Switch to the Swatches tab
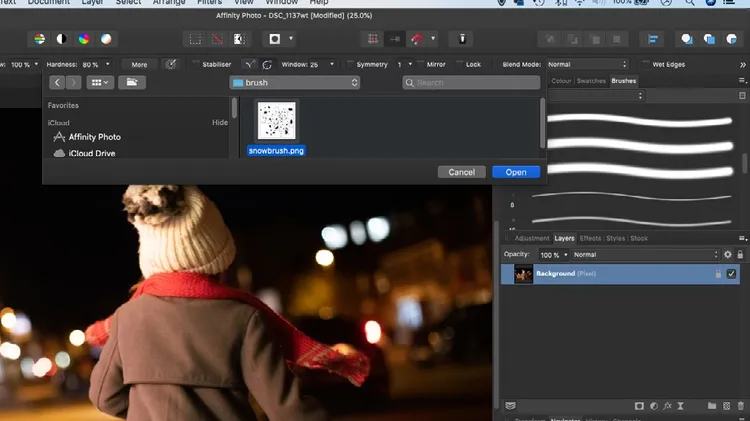Image resolution: width=750 pixels, height=421 pixels. click(x=591, y=81)
